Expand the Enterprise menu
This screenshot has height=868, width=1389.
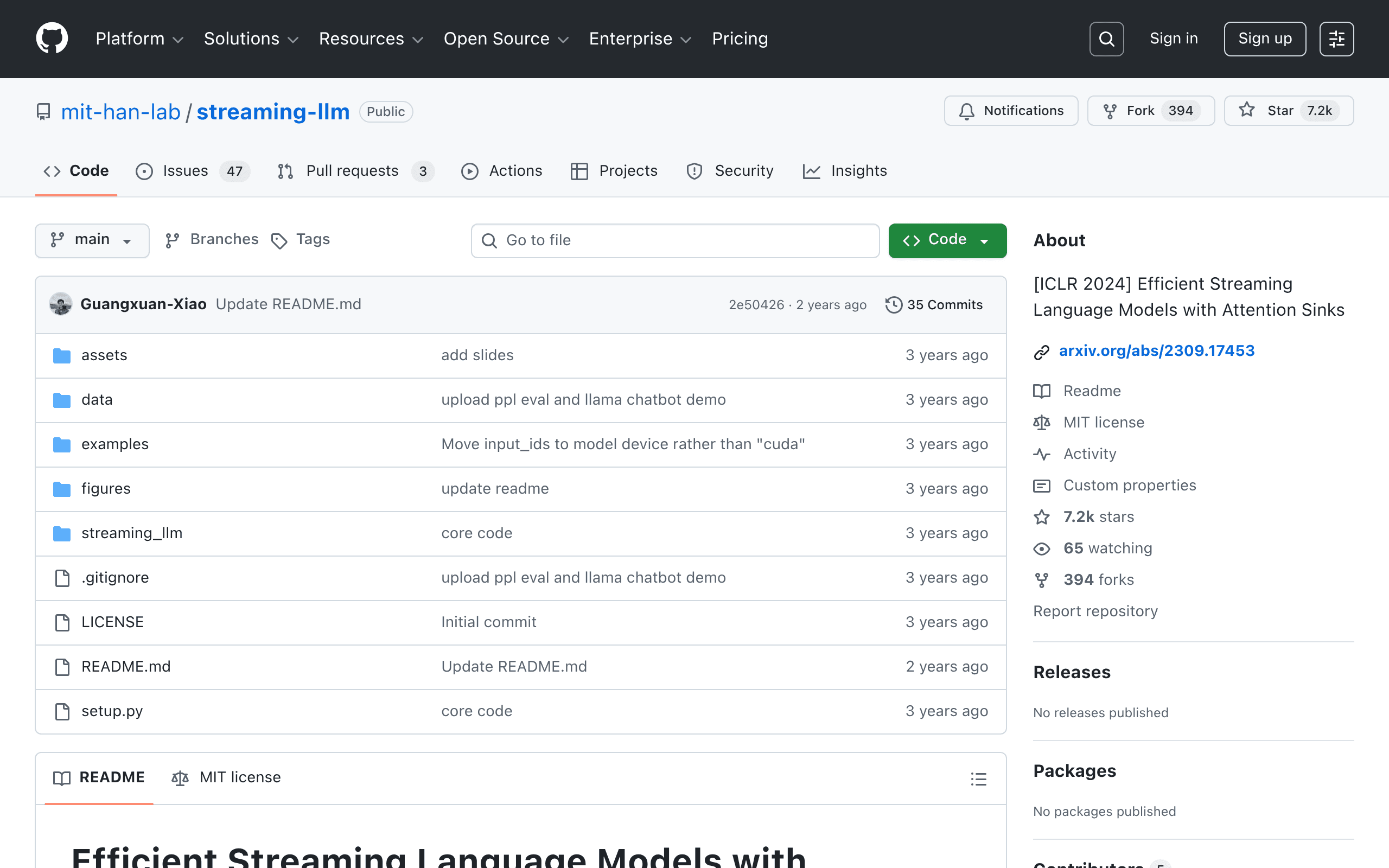(641, 39)
